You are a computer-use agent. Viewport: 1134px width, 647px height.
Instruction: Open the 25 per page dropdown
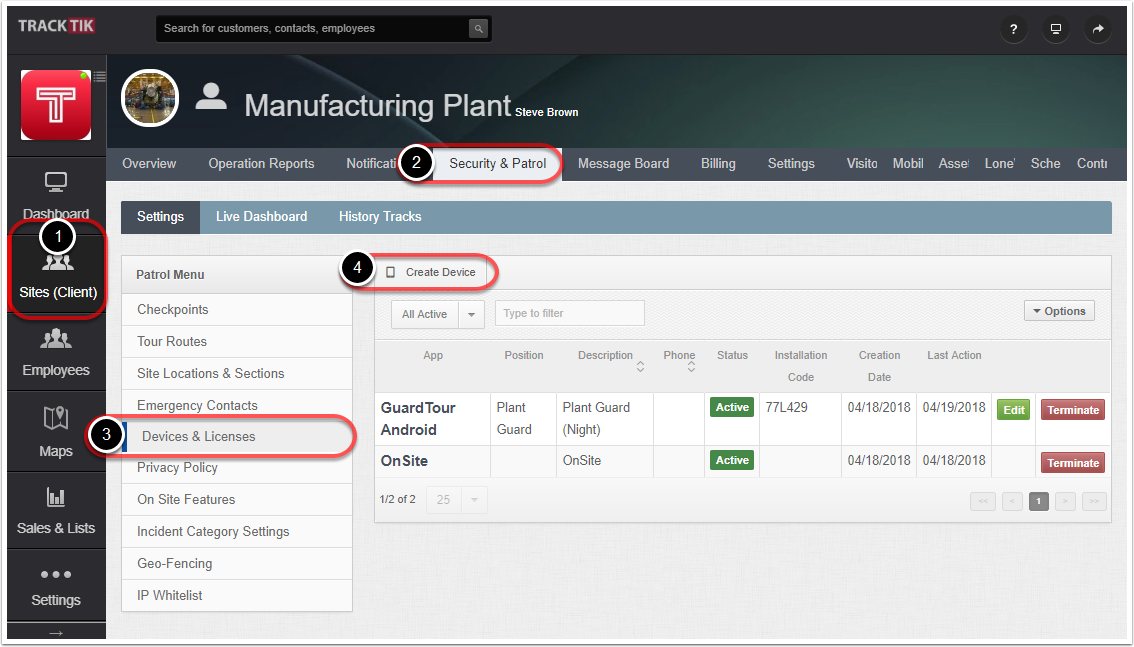point(457,500)
